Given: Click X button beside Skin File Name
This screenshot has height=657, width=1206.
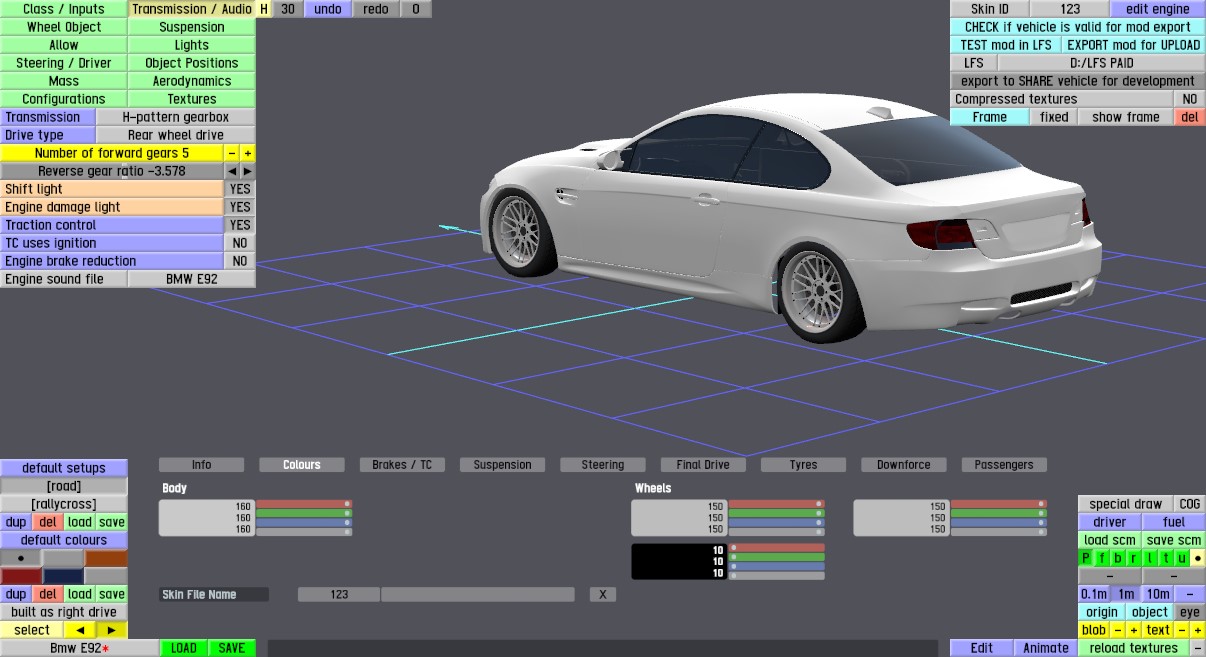Looking at the screenshot, I should pos(602,594).
